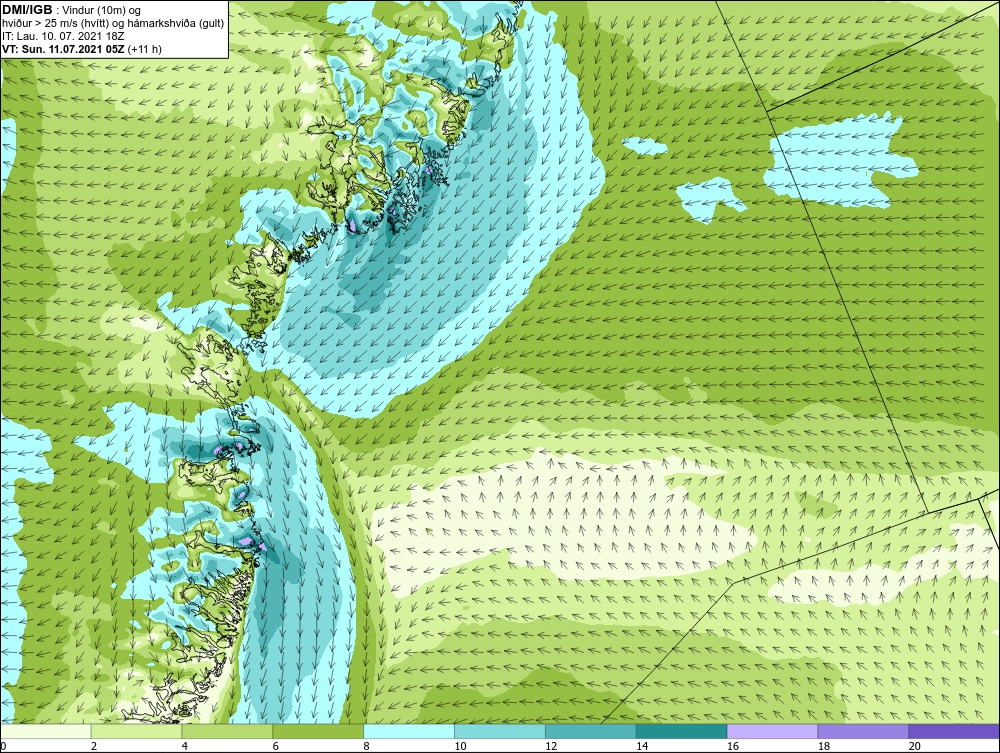Click the legend scale label '6'
This screenshot has width=1000, height=753.
pyautogui.click(x=276, y=746)
